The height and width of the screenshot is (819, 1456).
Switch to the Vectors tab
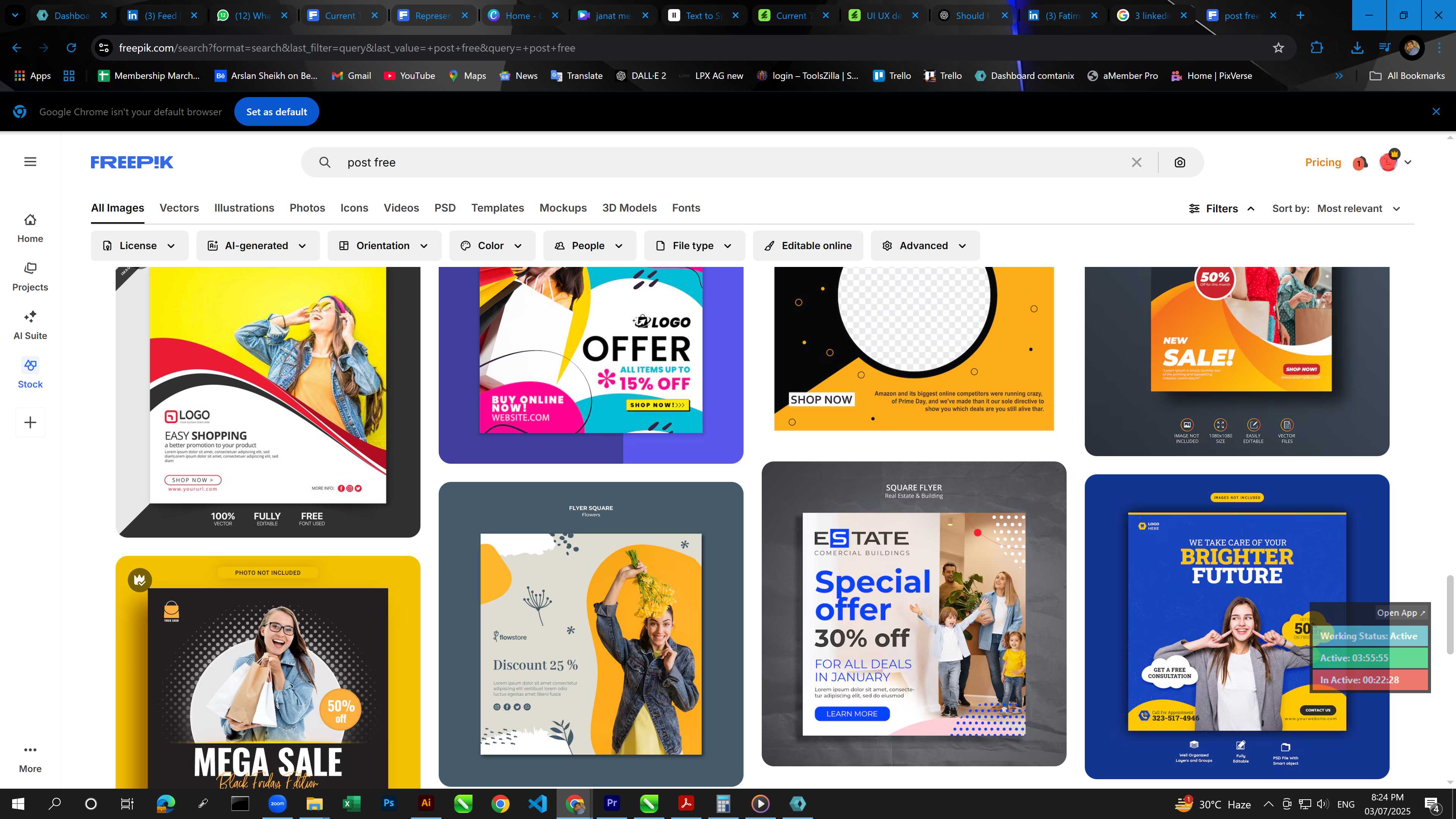tap(179, 208)
